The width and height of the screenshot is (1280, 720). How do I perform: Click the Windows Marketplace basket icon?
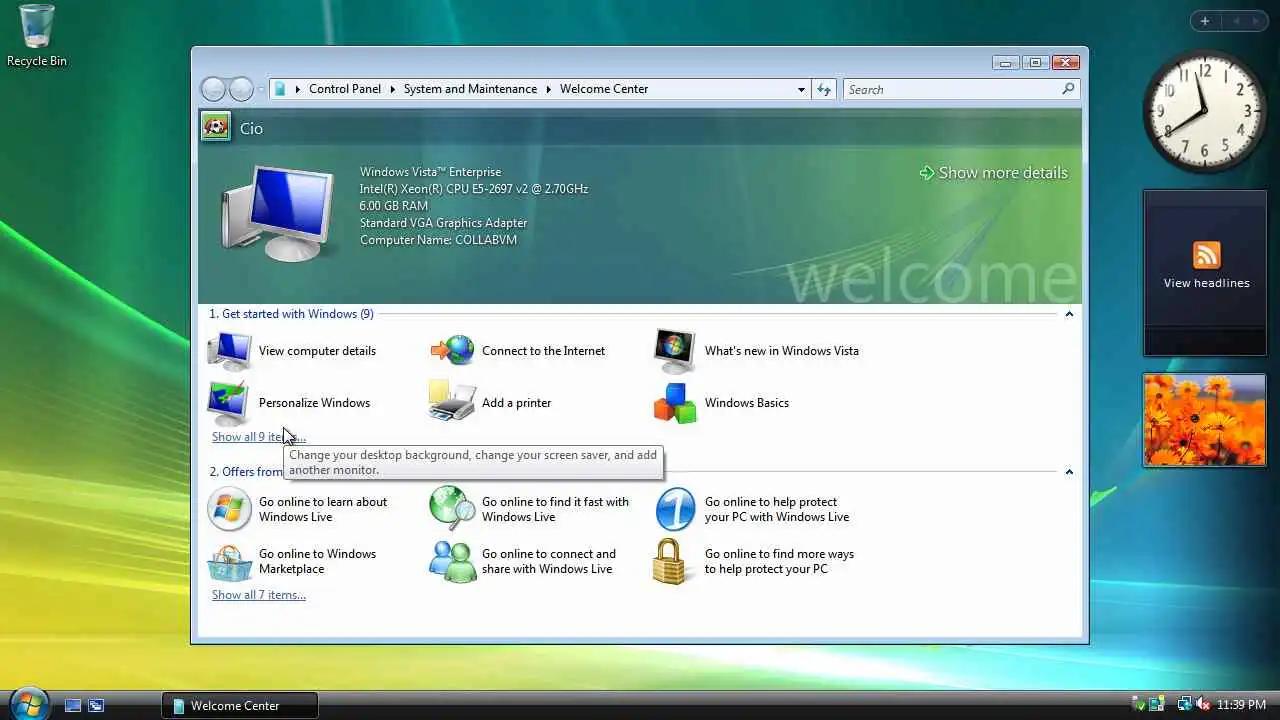coord(229,562)
